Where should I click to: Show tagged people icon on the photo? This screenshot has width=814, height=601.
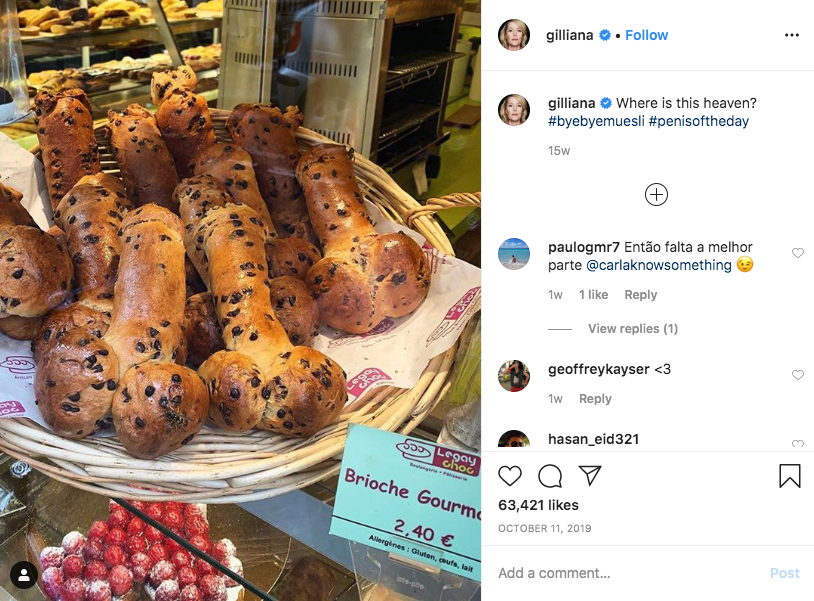(24, 575)
